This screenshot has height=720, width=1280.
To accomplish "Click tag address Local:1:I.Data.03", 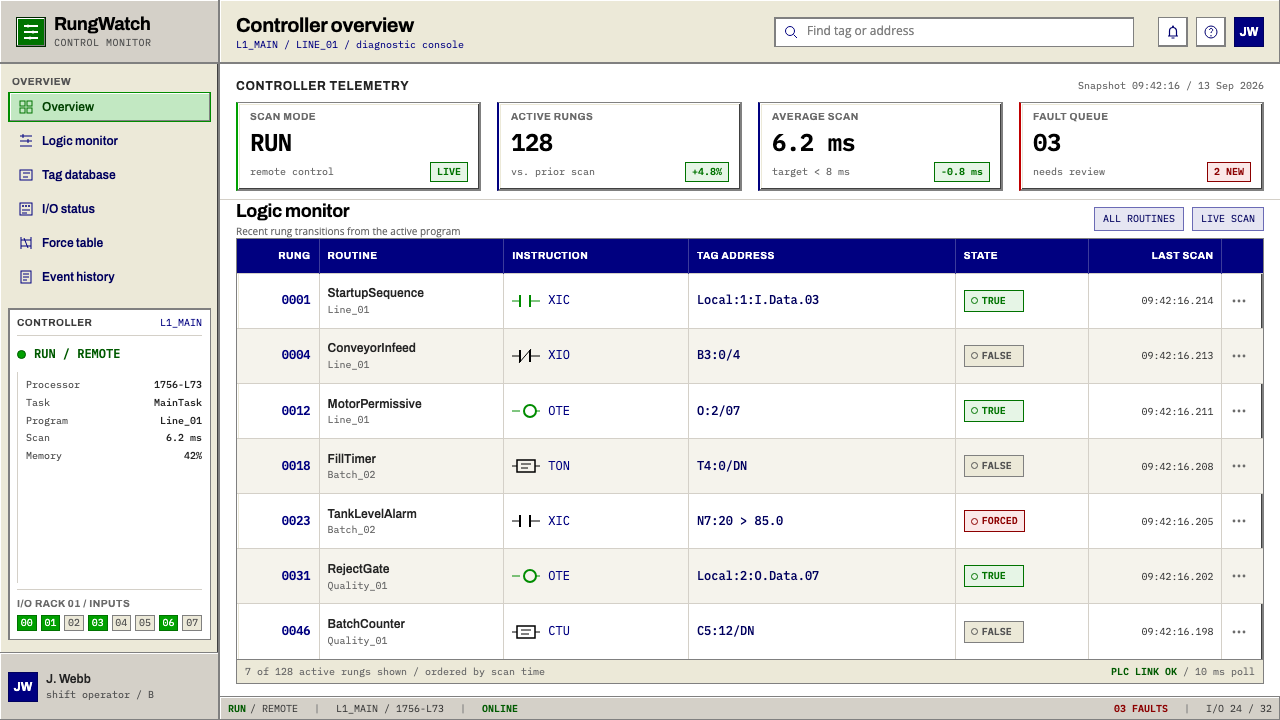I will point(758,300).
